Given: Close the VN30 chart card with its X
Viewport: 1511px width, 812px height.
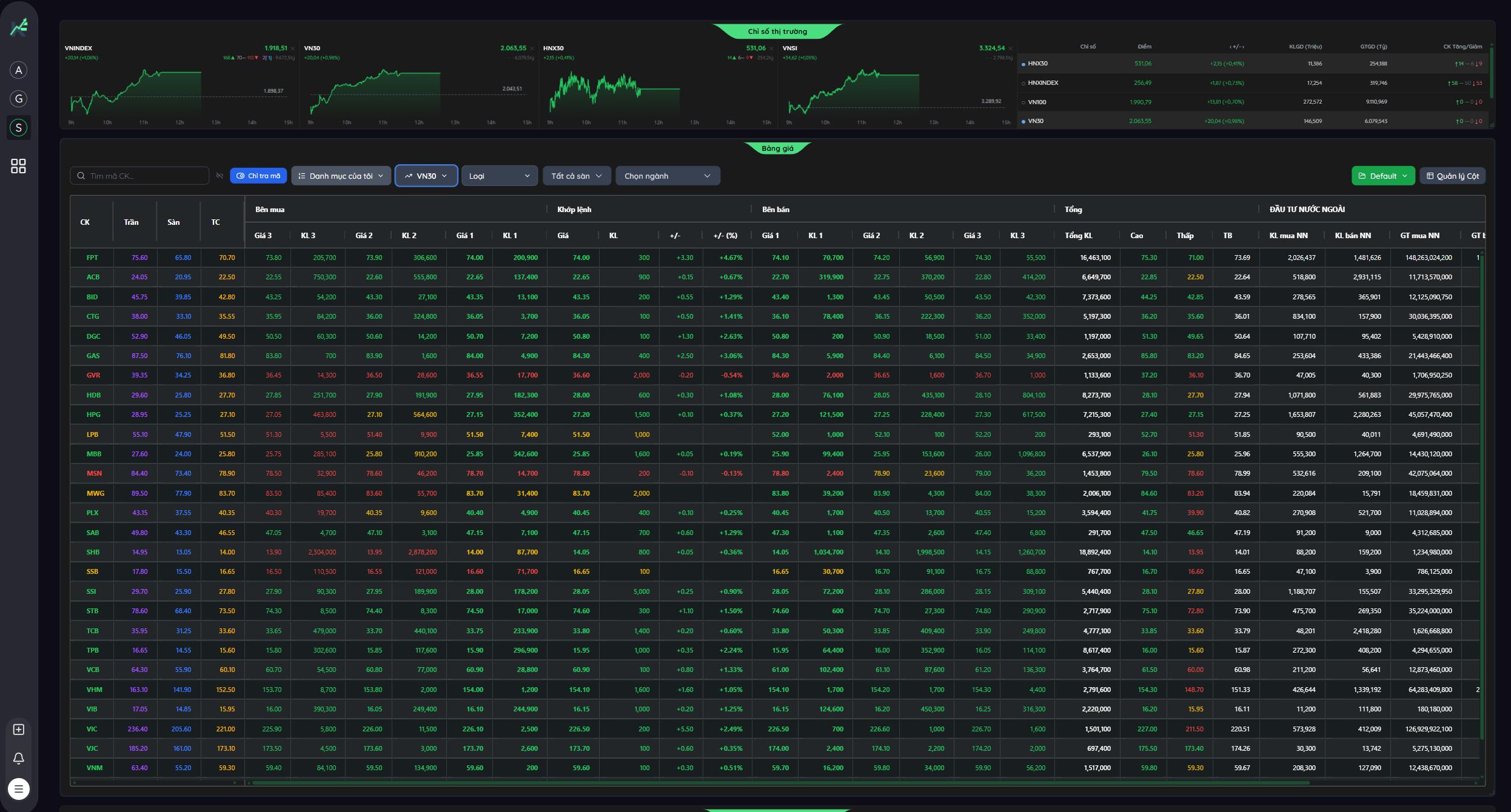Looking at the screenshot, I should click(x=532, y=48).
